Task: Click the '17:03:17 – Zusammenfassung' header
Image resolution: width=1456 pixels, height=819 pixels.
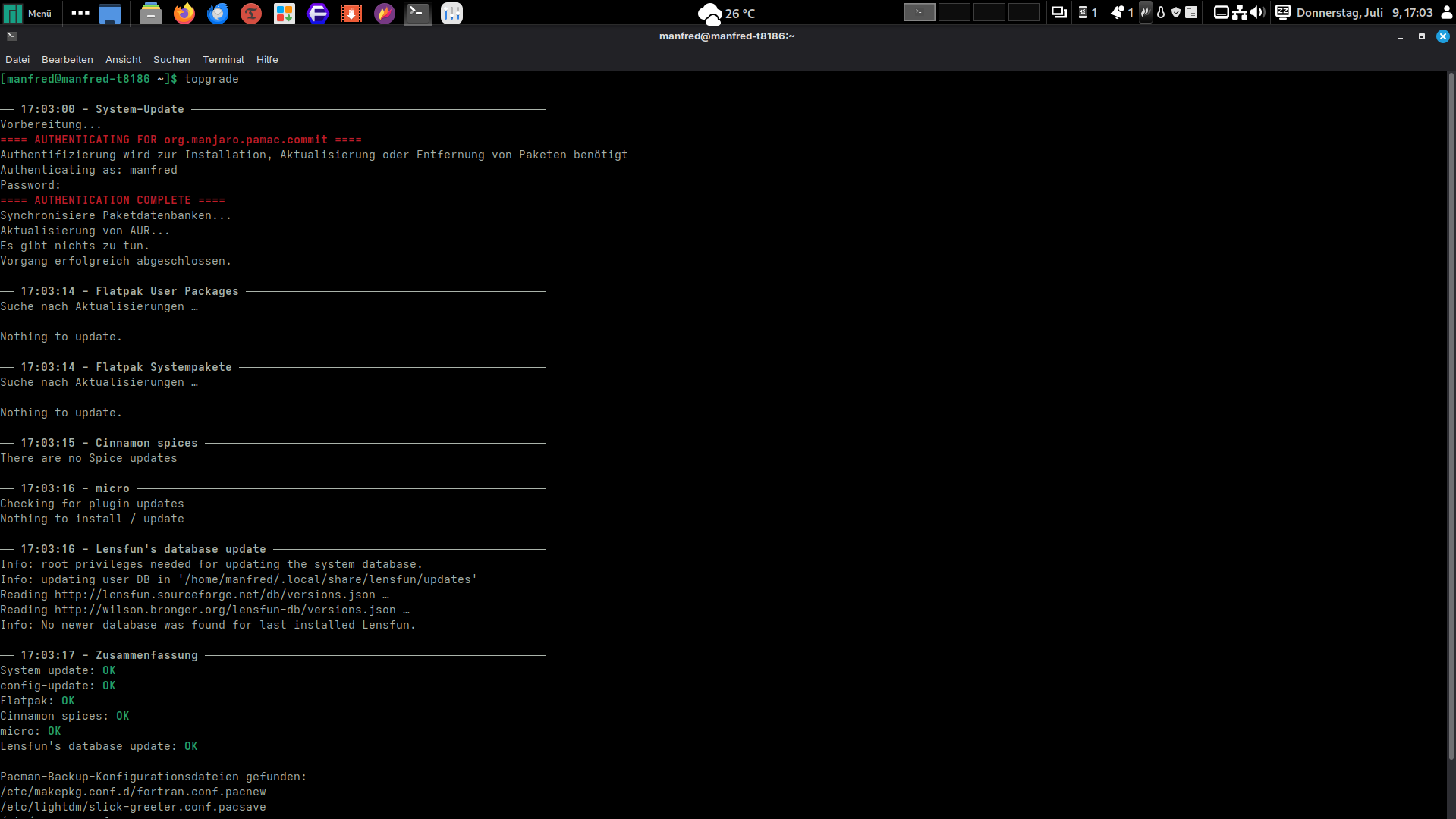Action: pyautogui.click(x=109, y=655)
